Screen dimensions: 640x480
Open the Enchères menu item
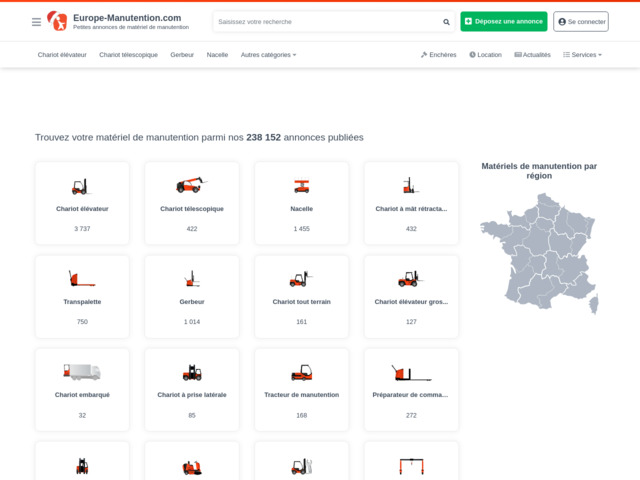click(439, 55)
